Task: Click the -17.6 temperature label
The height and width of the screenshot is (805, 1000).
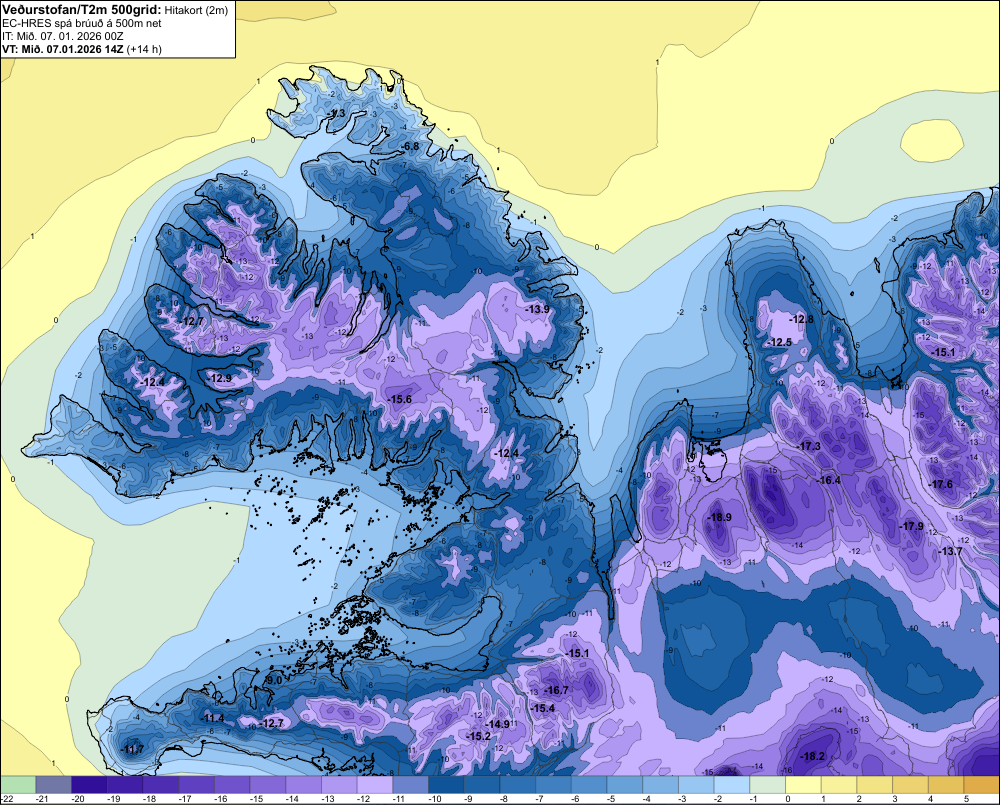Action: [x=940, y=484]
